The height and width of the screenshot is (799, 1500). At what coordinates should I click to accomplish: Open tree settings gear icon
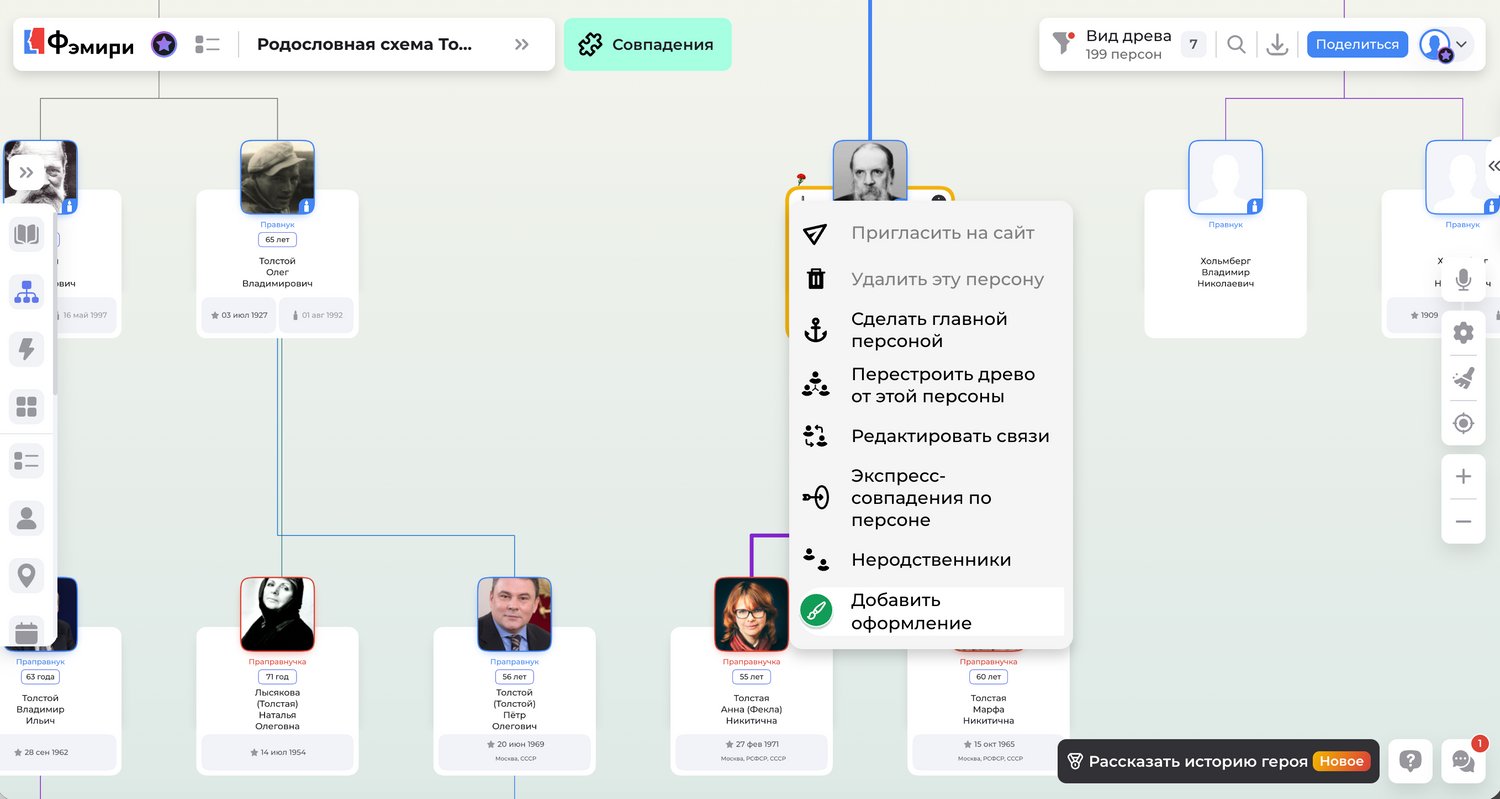pos(1463,333)
